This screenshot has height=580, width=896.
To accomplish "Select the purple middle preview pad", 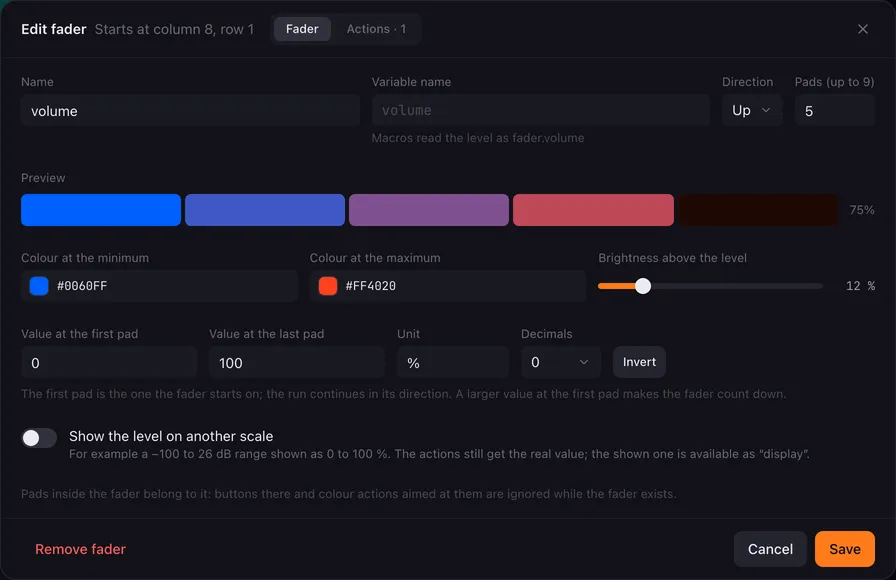I will pyautogui.click(x=429, y=210).
